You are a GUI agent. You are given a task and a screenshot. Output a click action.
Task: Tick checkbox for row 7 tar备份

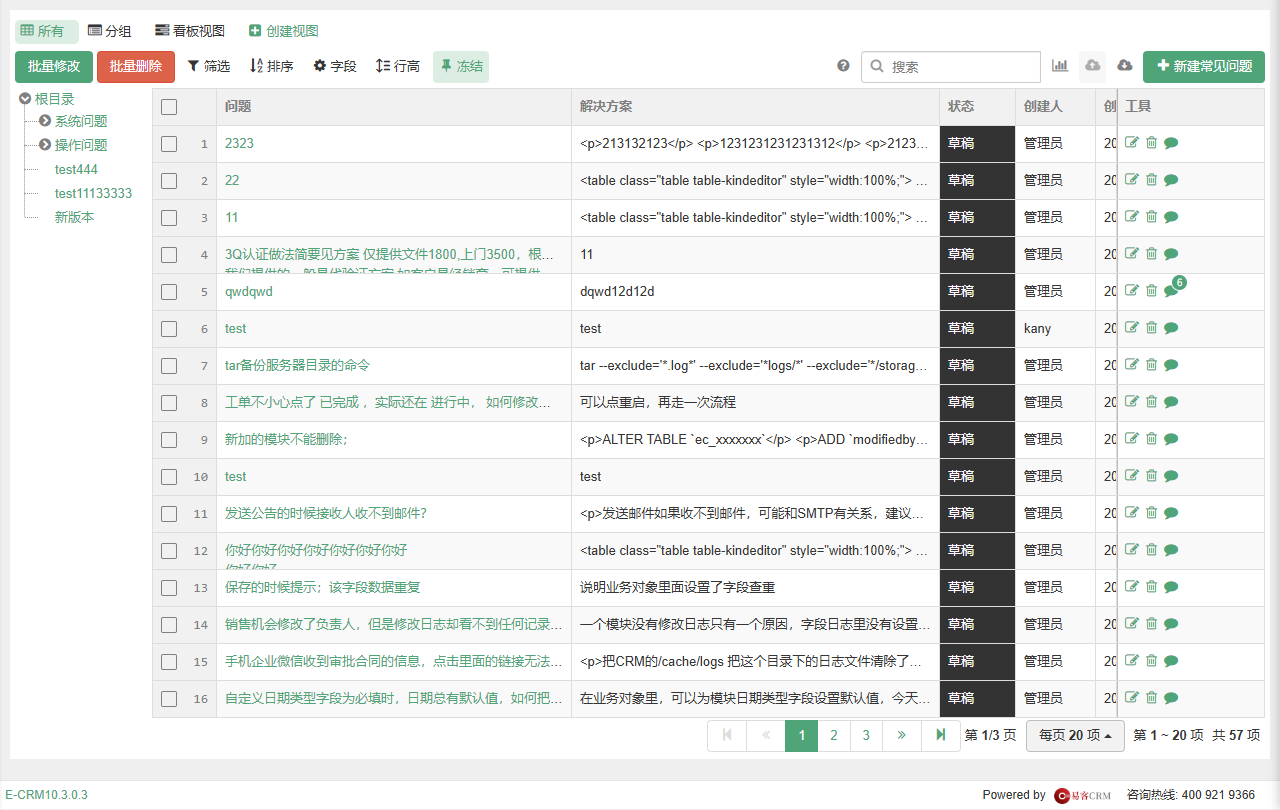pos(169,366)
